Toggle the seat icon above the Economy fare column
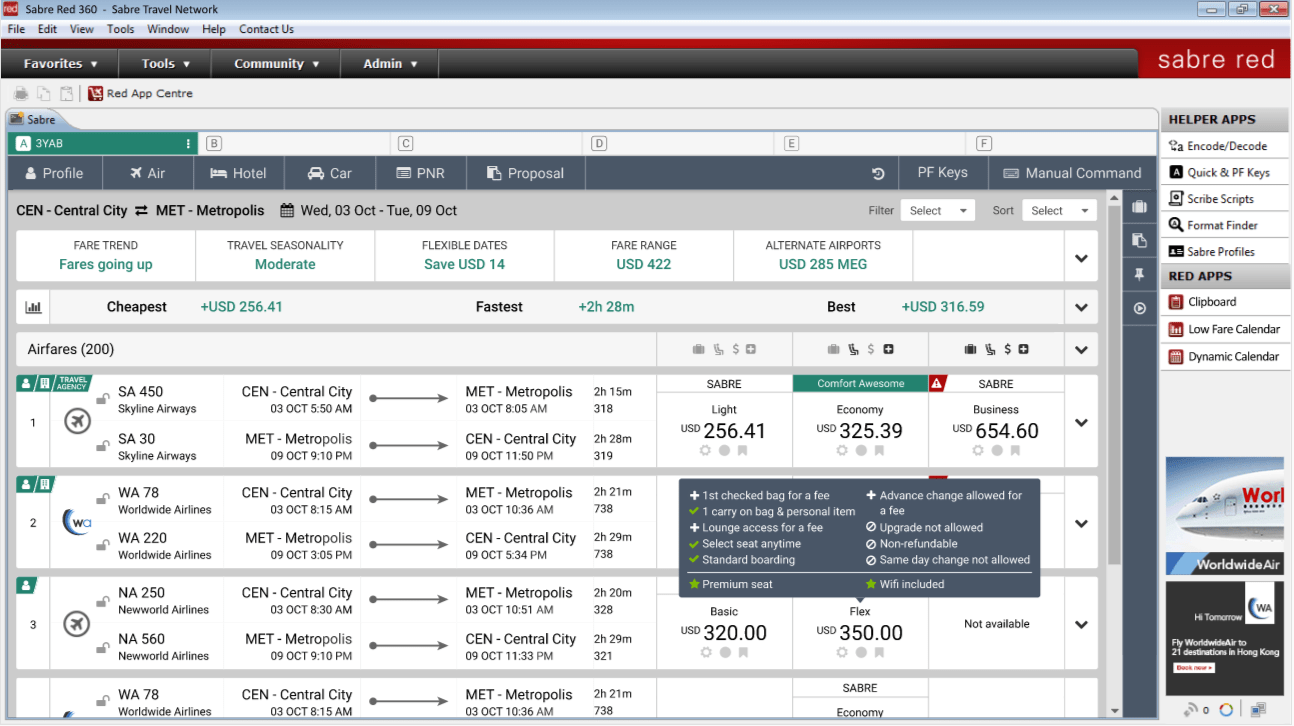 853,349
